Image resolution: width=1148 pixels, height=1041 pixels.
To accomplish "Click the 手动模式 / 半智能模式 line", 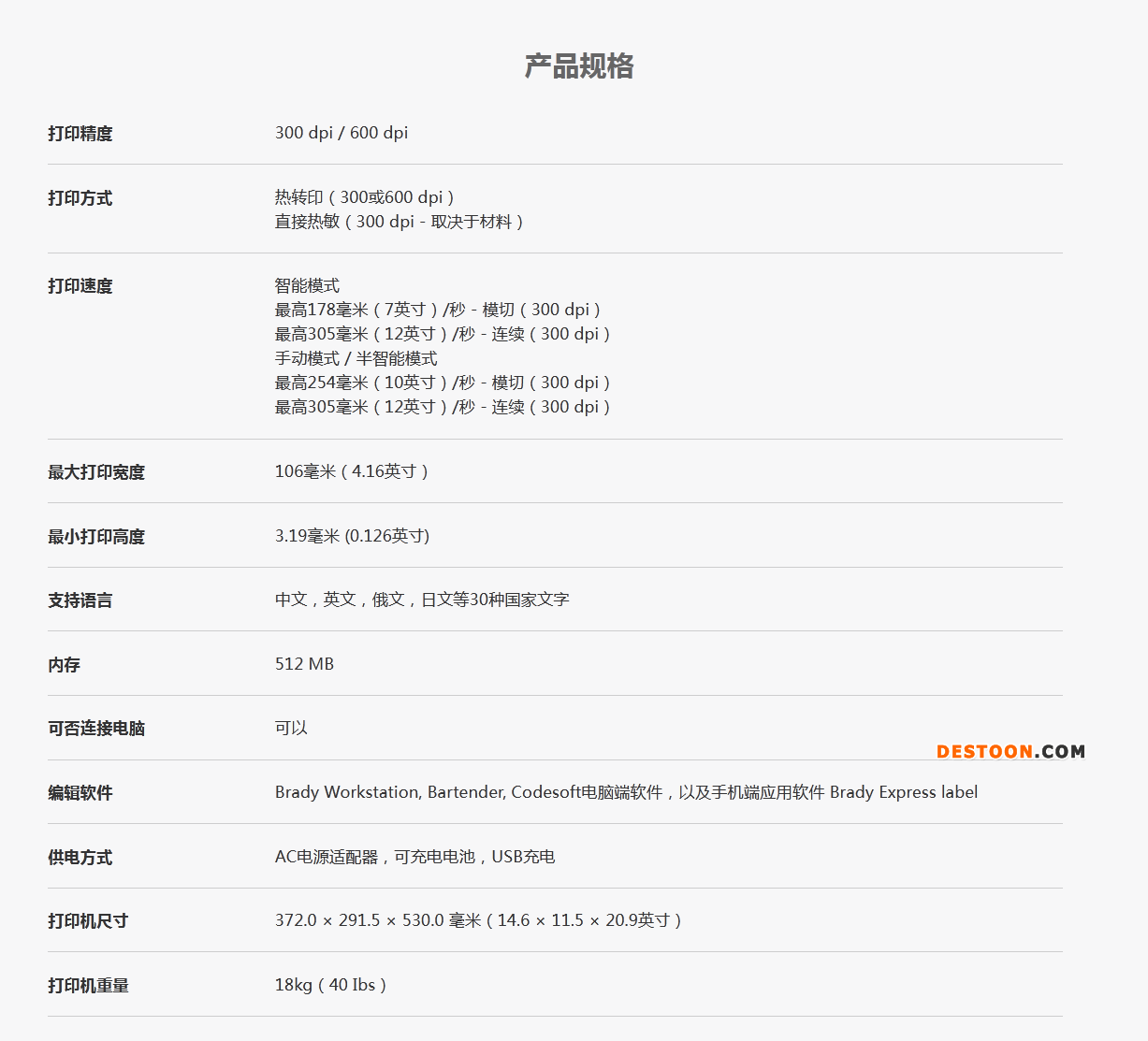I will coord(356,358).
